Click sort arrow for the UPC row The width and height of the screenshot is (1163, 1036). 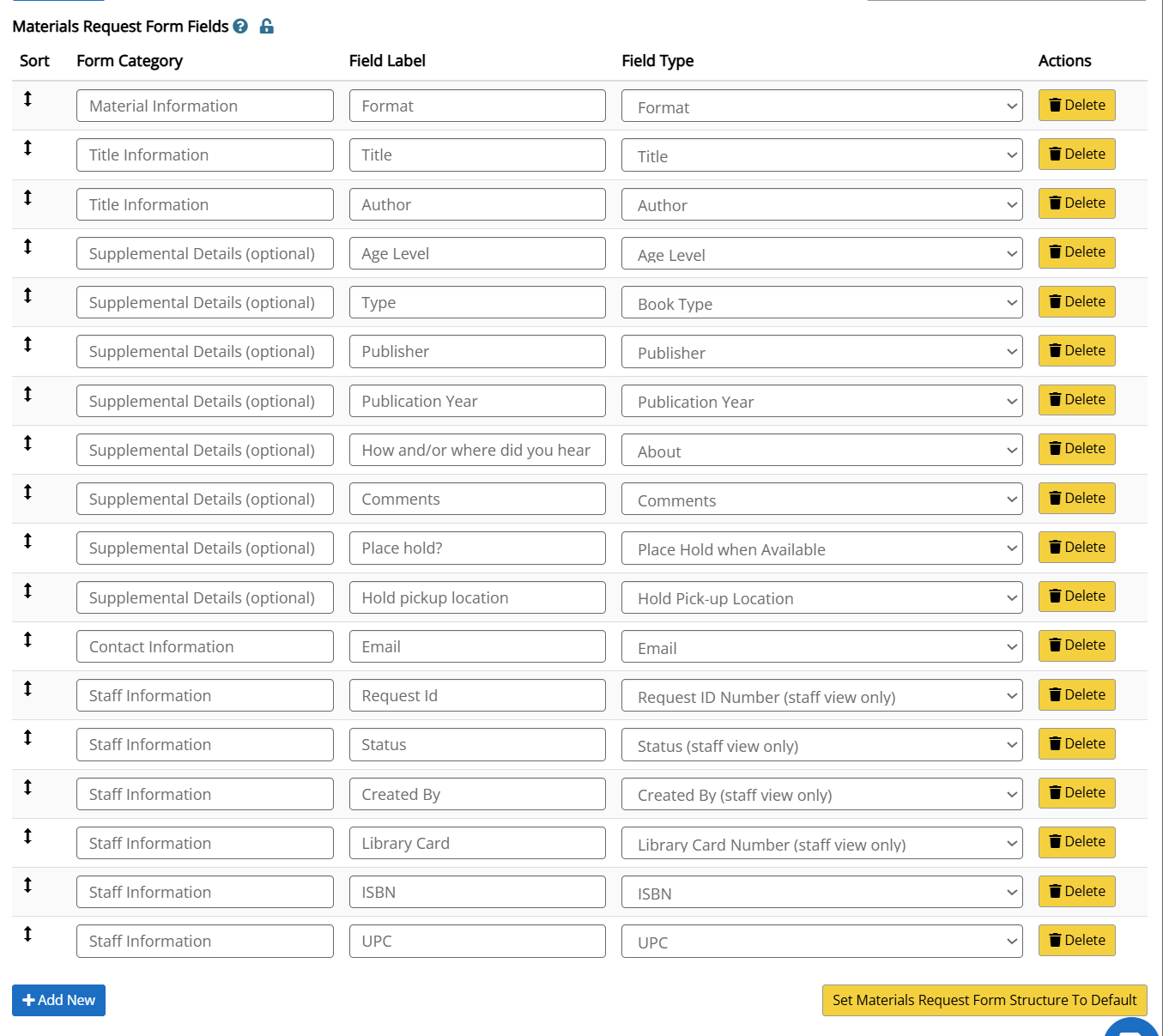27,934
